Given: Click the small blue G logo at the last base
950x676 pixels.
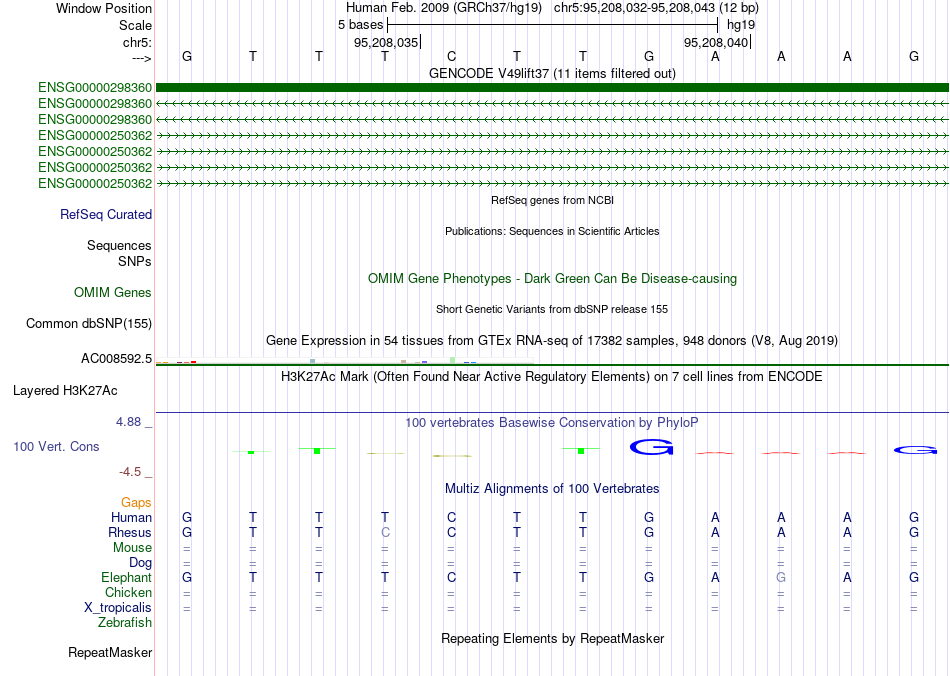Looking at the screenshot, I should 915,449.
